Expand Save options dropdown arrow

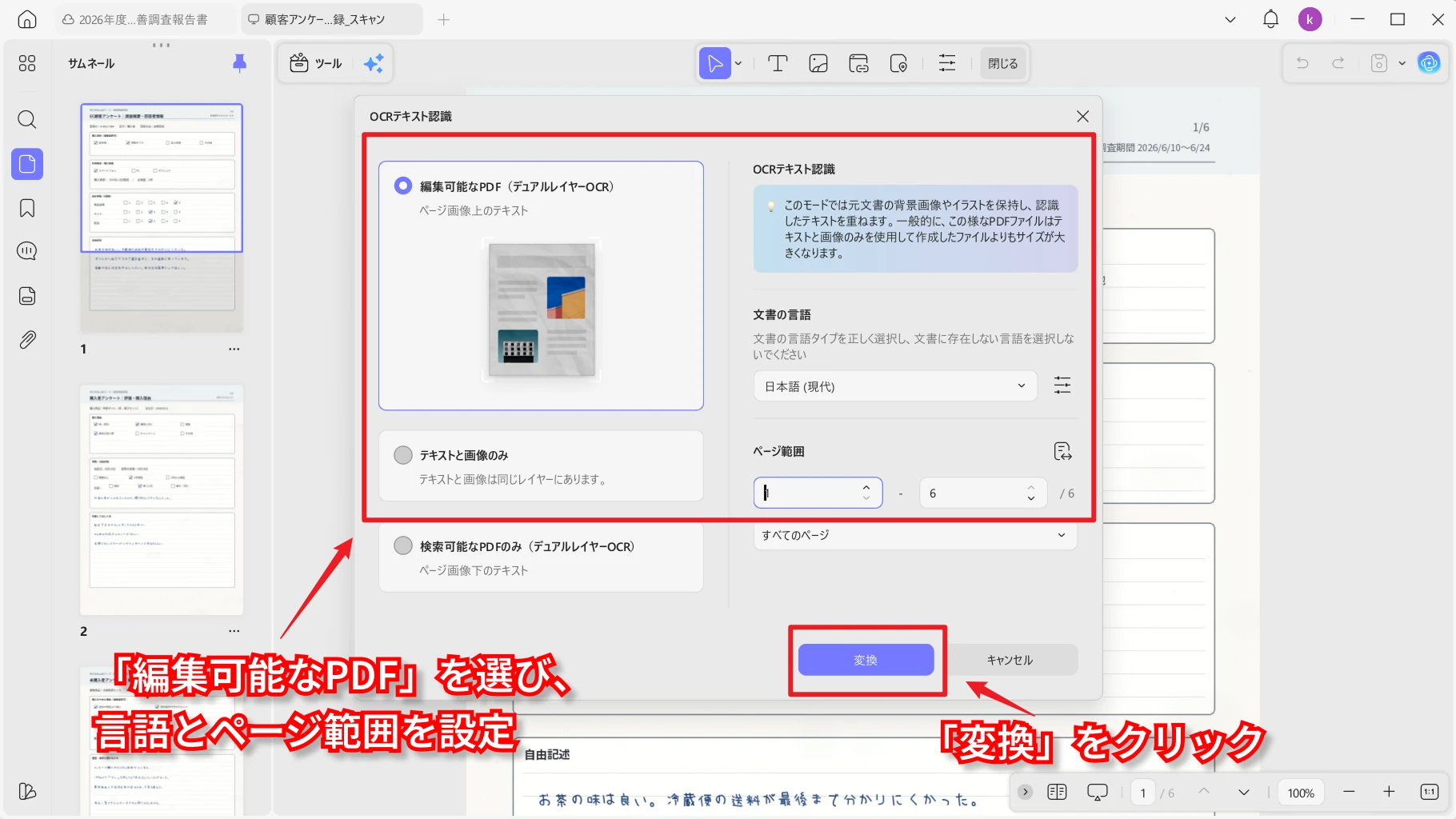point(1402,63)
